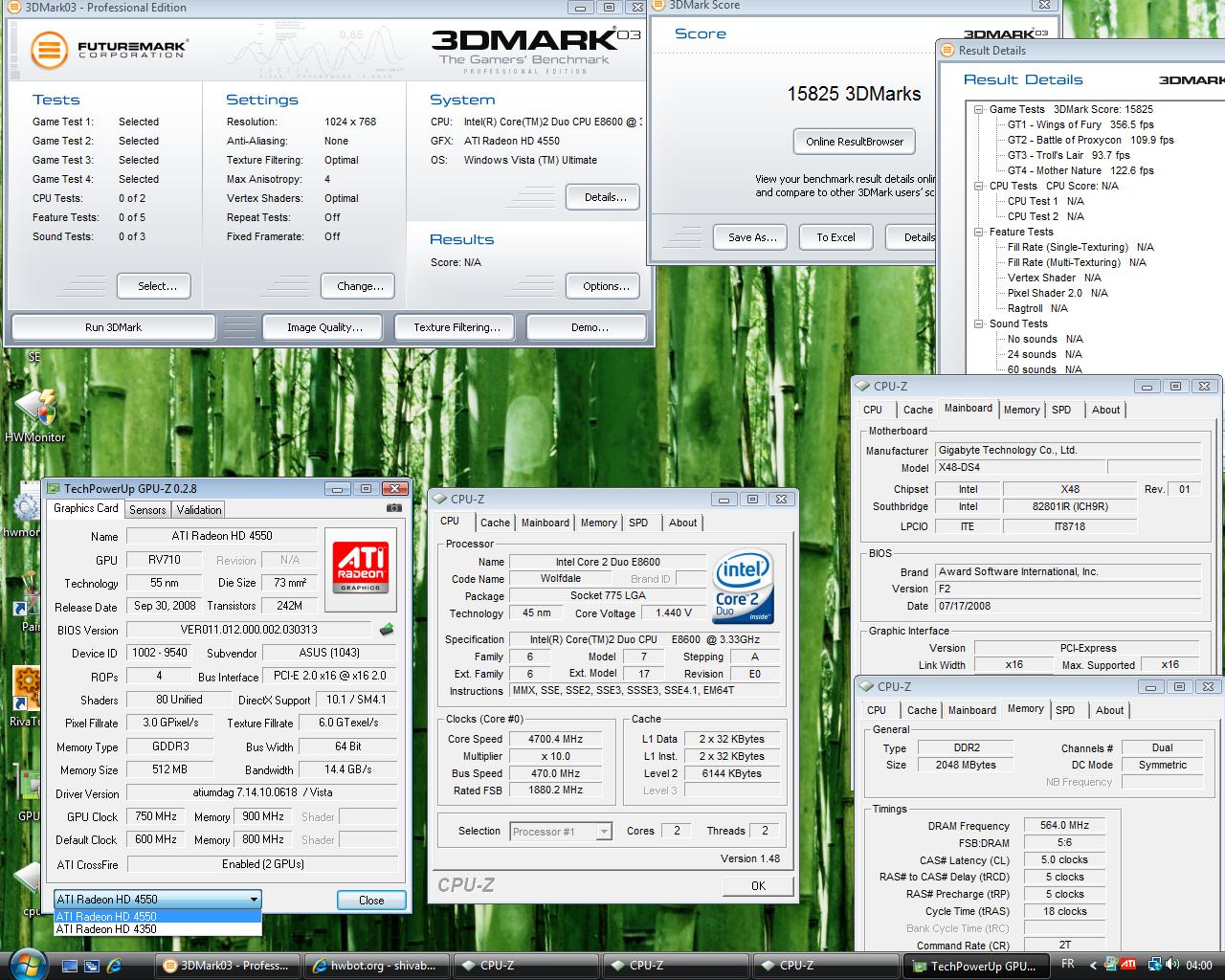Click the Close button in GPU-Z
The height and width of the screenshot is (980, 1225).
click(371, 901)
